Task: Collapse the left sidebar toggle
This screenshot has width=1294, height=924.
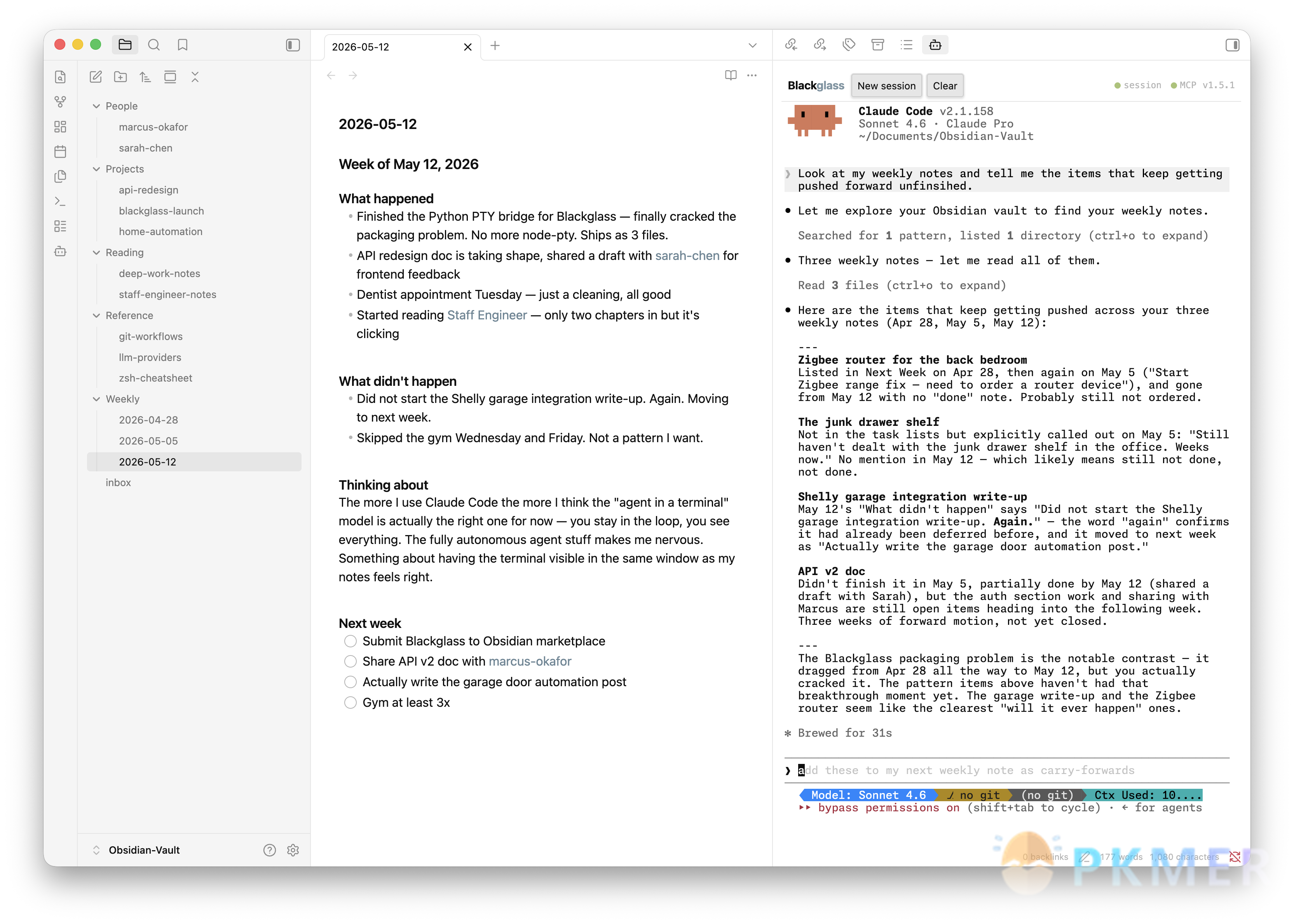Action: [x=293, y=45]
